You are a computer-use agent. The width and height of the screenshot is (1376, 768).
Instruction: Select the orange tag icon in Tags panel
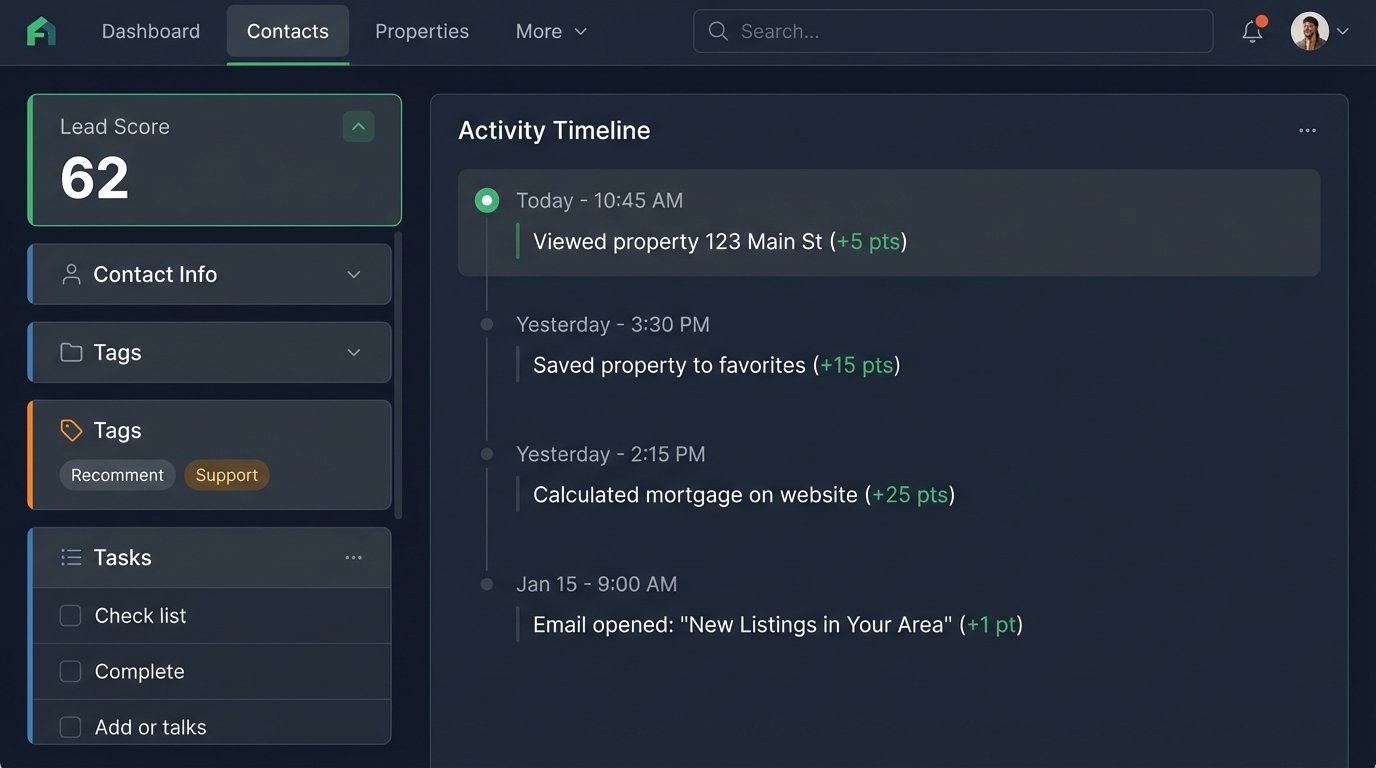coord(70,430)
